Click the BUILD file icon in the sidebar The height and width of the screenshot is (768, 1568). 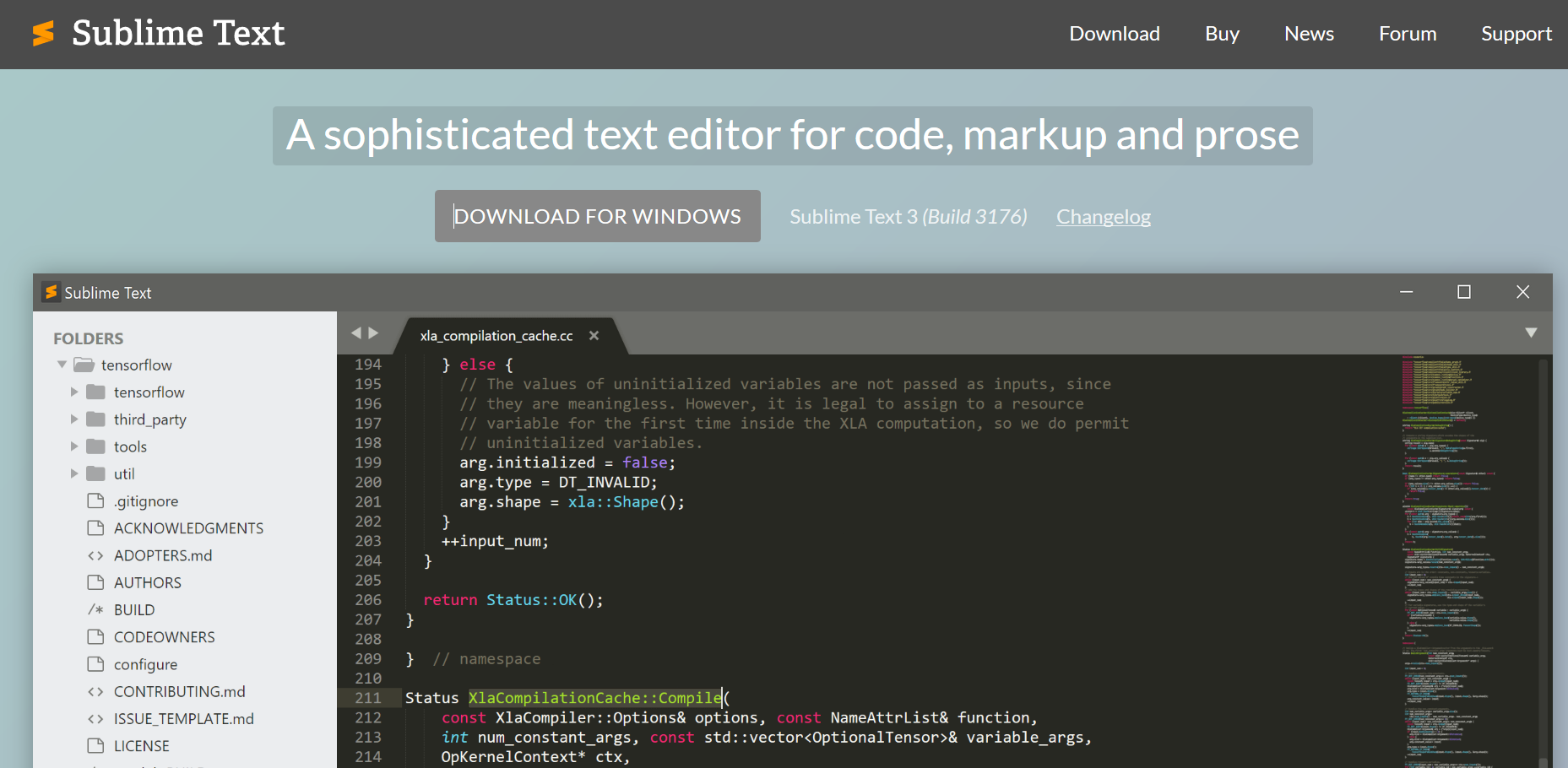point(95,609)
